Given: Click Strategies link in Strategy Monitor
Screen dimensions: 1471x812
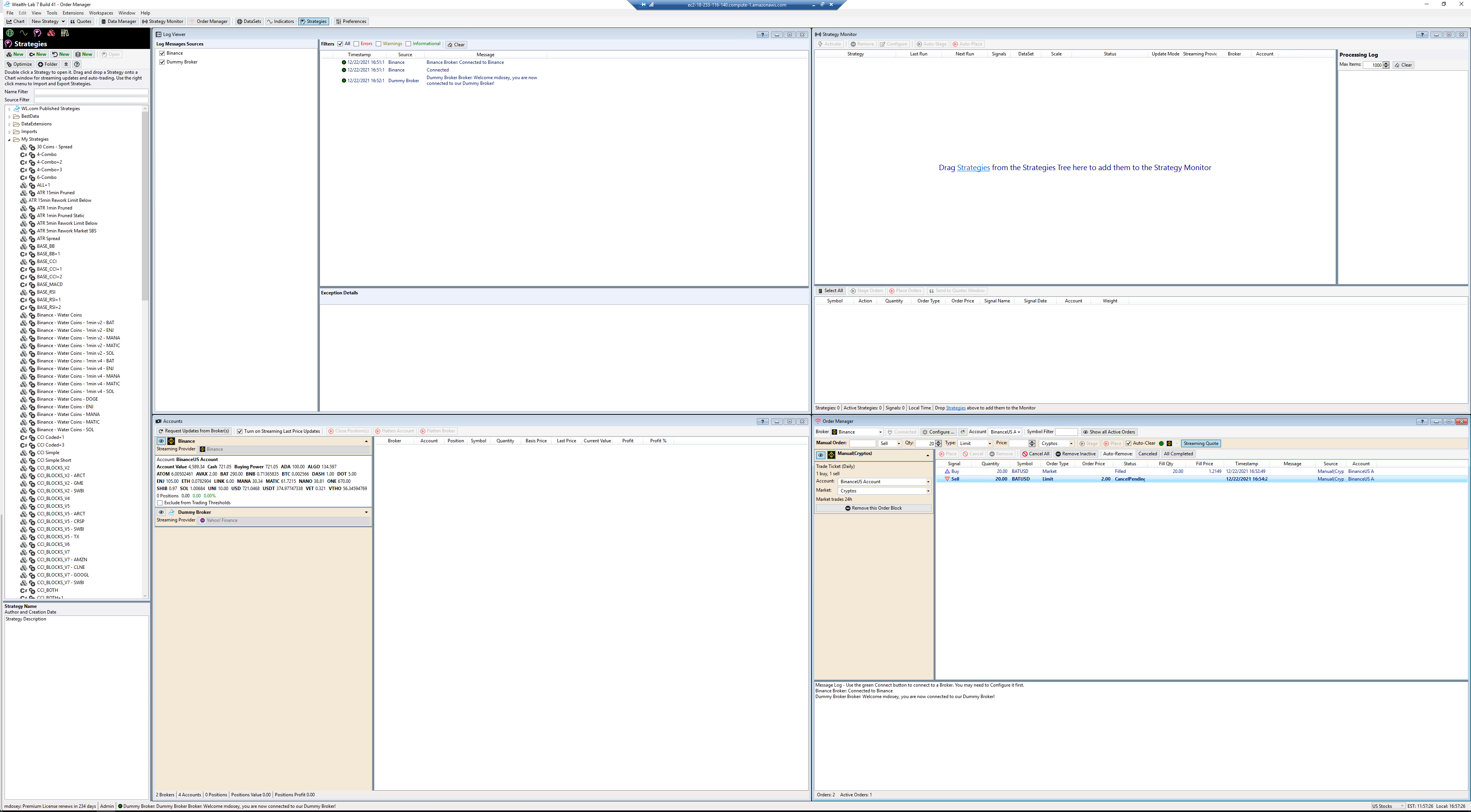Looking at the screenshot, I should point(973,168).
